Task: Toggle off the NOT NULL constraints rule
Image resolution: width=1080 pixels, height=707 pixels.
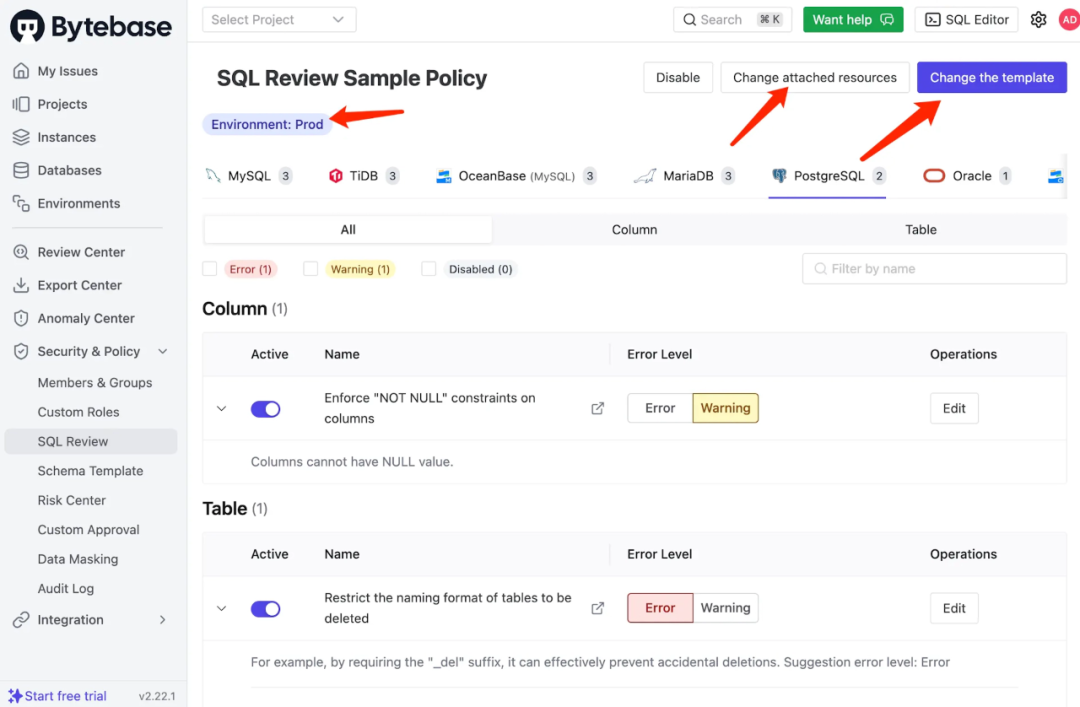Action: (265, 409)
